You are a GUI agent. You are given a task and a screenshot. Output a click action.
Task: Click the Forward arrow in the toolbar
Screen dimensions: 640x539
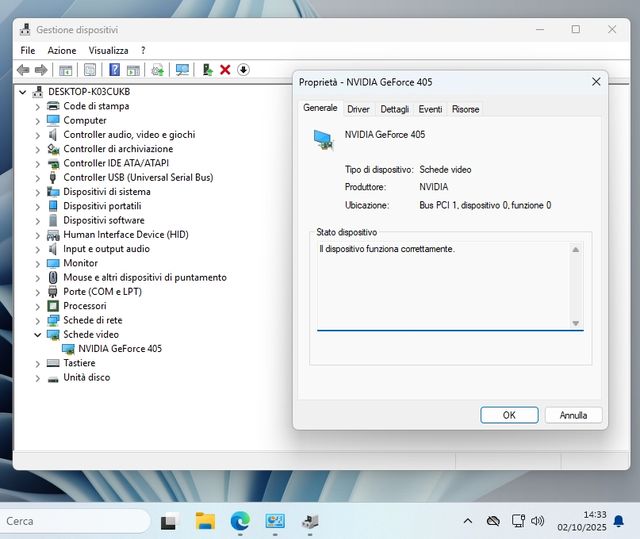[41, 70]
